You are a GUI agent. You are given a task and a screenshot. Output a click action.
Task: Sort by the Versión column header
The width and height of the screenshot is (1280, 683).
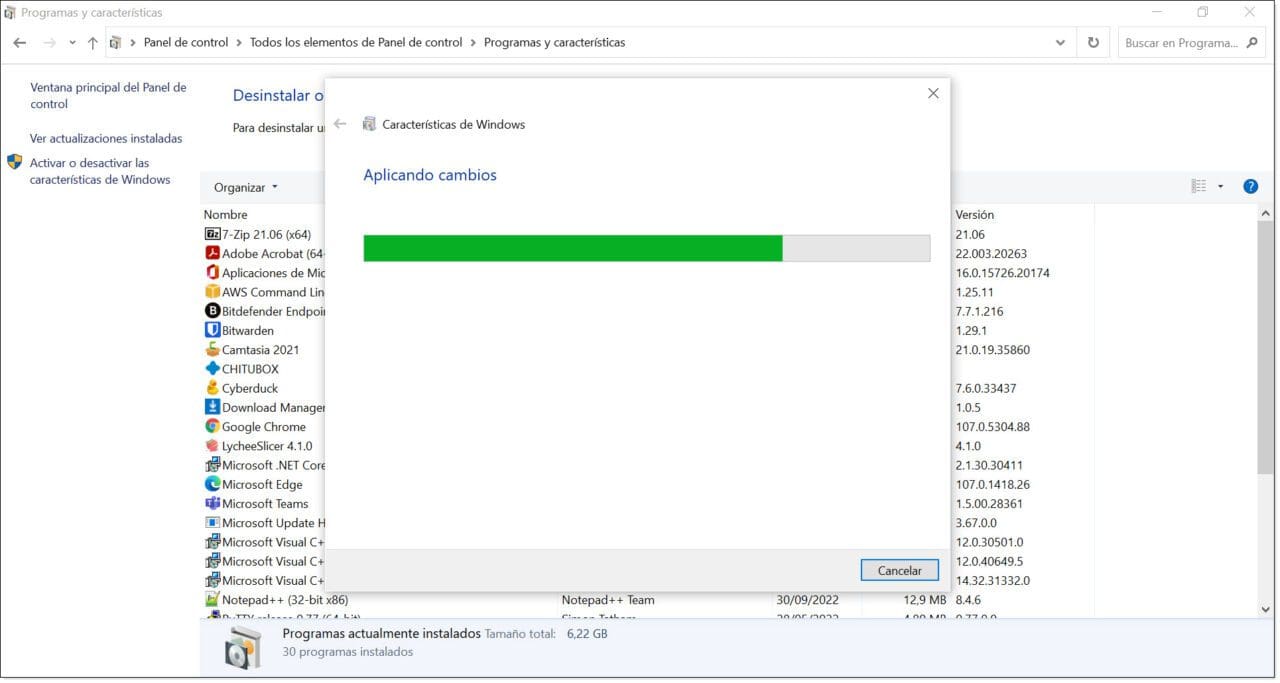tap(975, 215)
